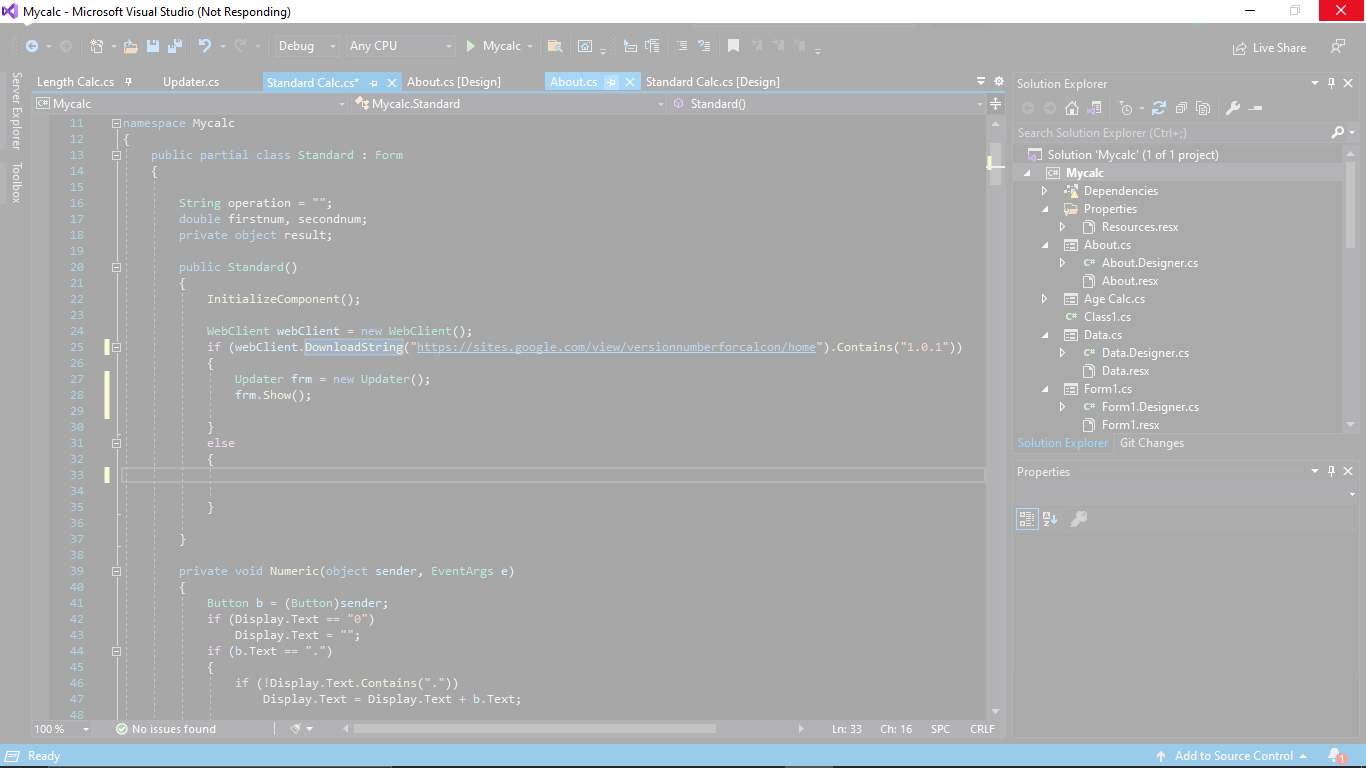This screenshot has width=1366, height=768.
Task: Click the Search Solution Explorer input field
Action: point(1172,132)
